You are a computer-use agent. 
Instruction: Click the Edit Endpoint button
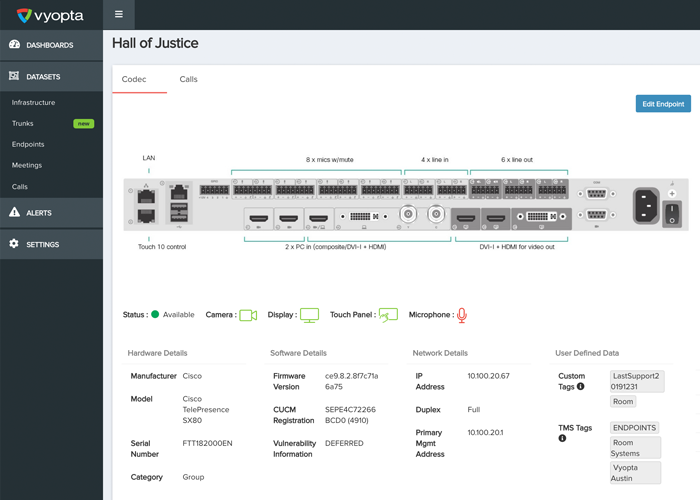(x=663, y=104)
